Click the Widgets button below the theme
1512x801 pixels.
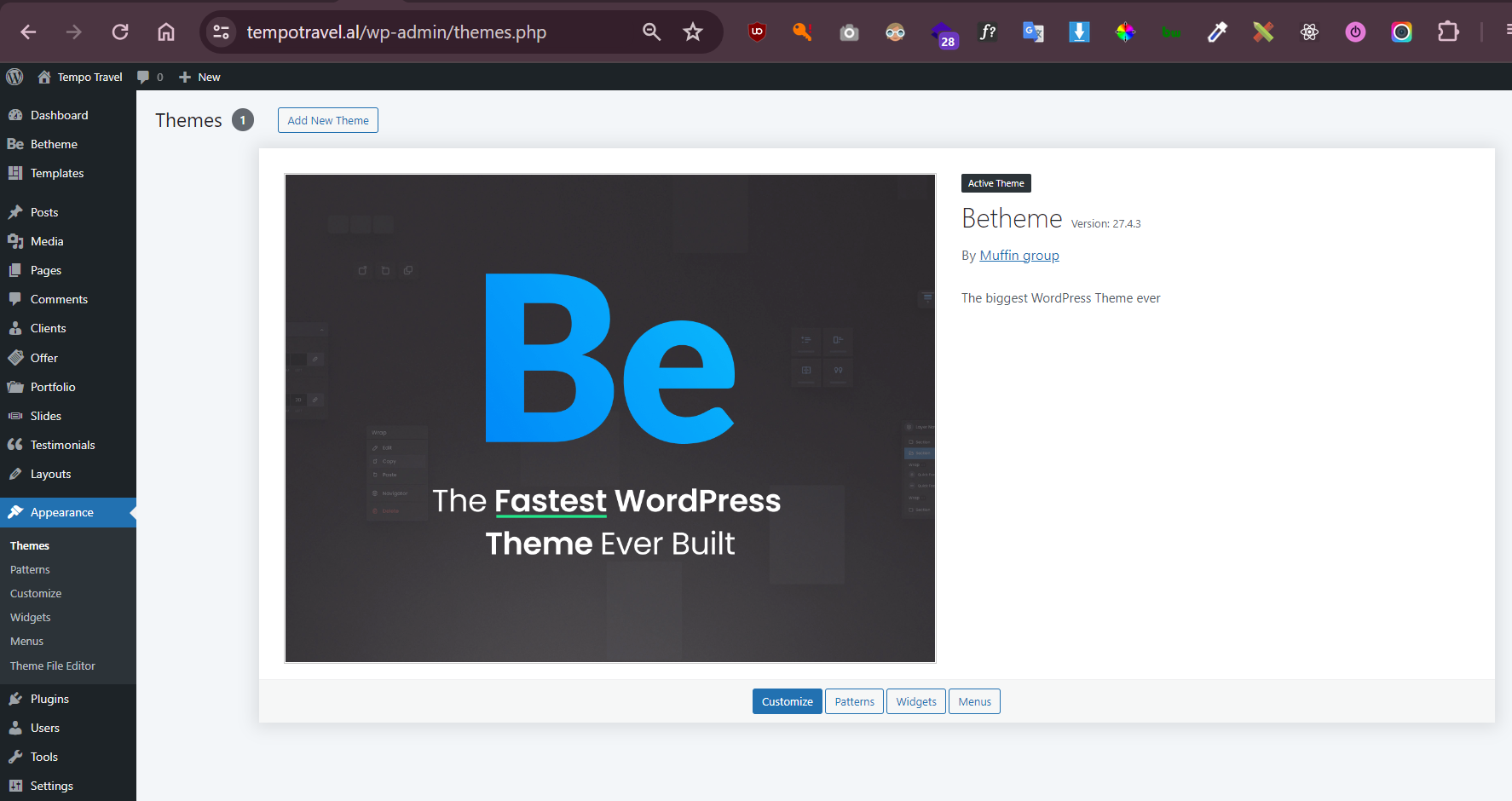pos(916,701)
